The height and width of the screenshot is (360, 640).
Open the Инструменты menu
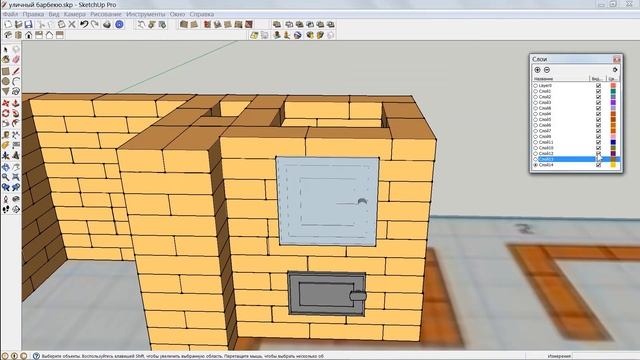[x=146, y=14]
